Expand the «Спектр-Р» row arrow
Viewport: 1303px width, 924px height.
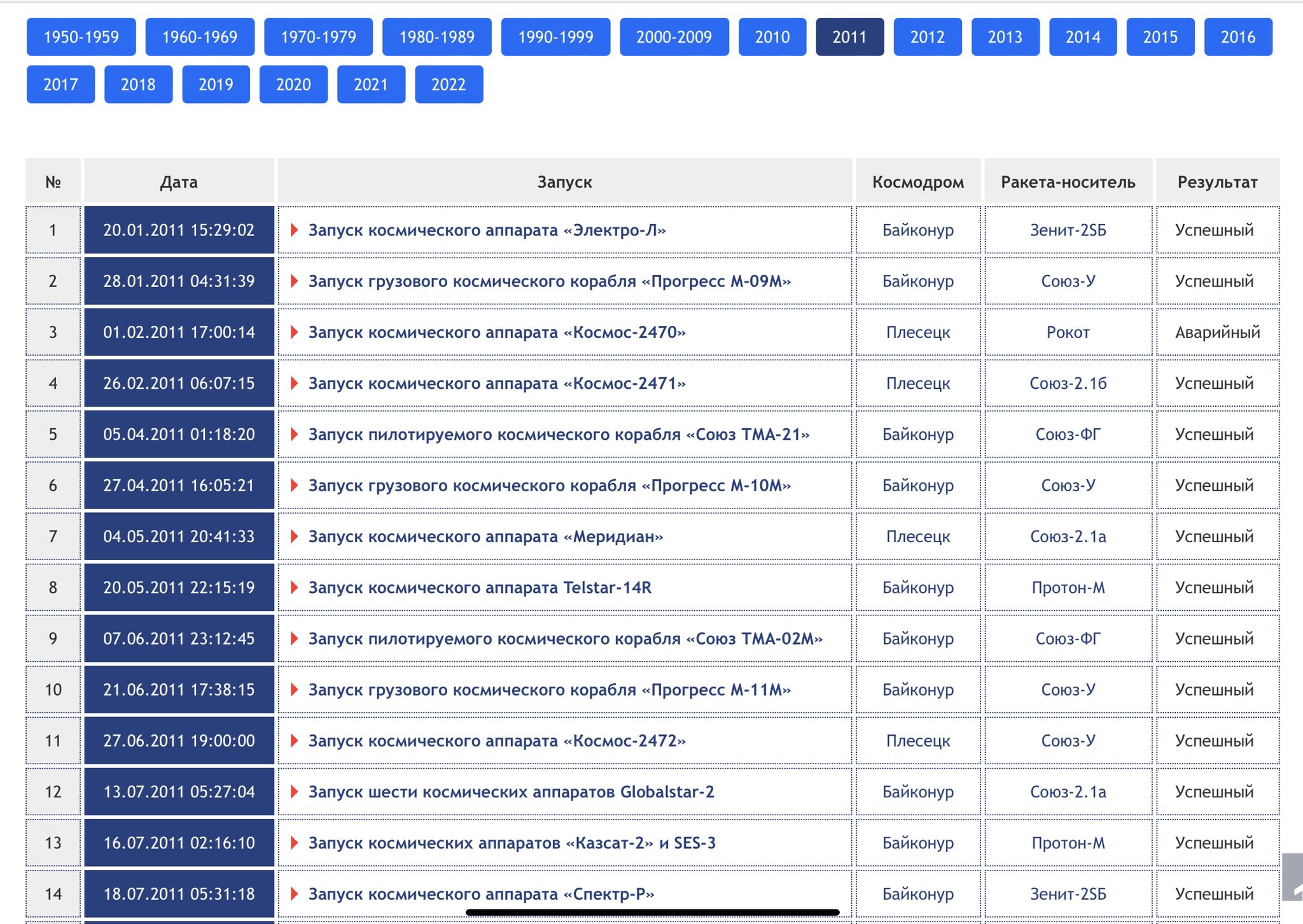click(x=294, y=893)
